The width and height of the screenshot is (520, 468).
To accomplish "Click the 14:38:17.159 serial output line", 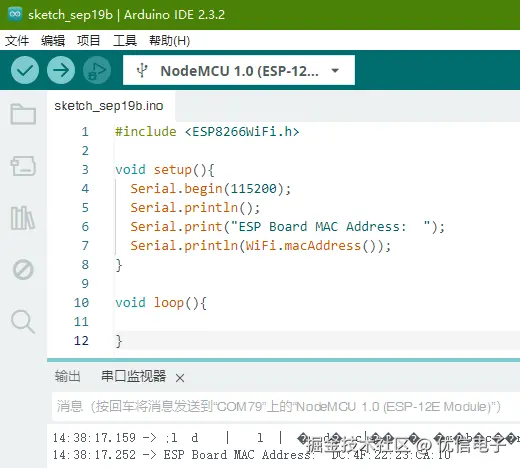I will point(286,437).
